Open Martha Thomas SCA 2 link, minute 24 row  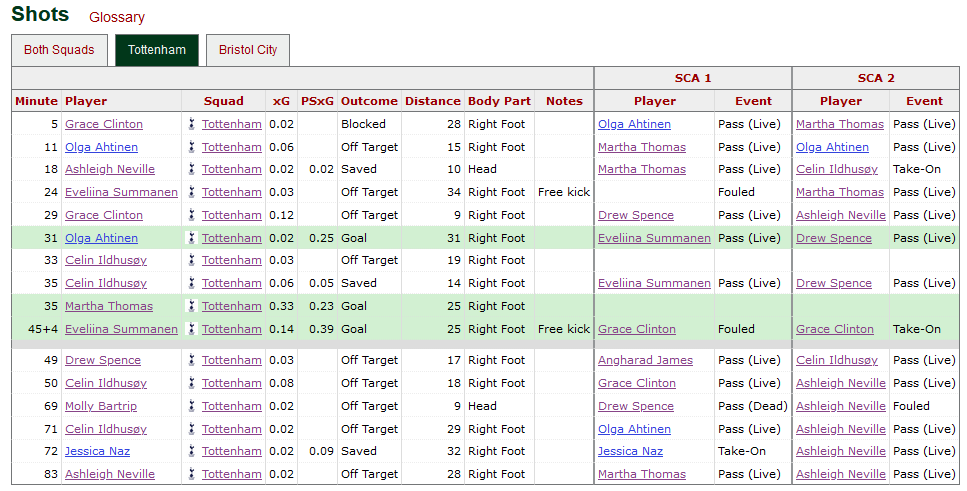(840, 192)
